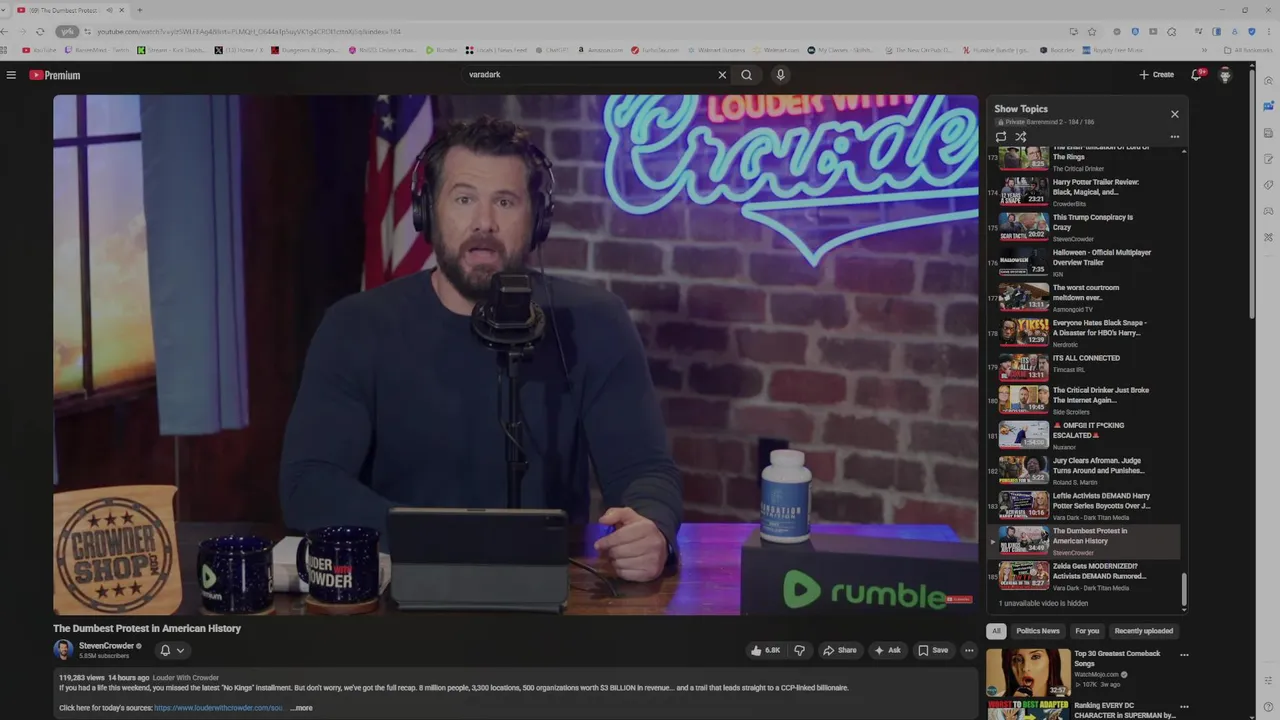Like the video
Viewport: 1280px width, 720px height.
click(766, 650)
